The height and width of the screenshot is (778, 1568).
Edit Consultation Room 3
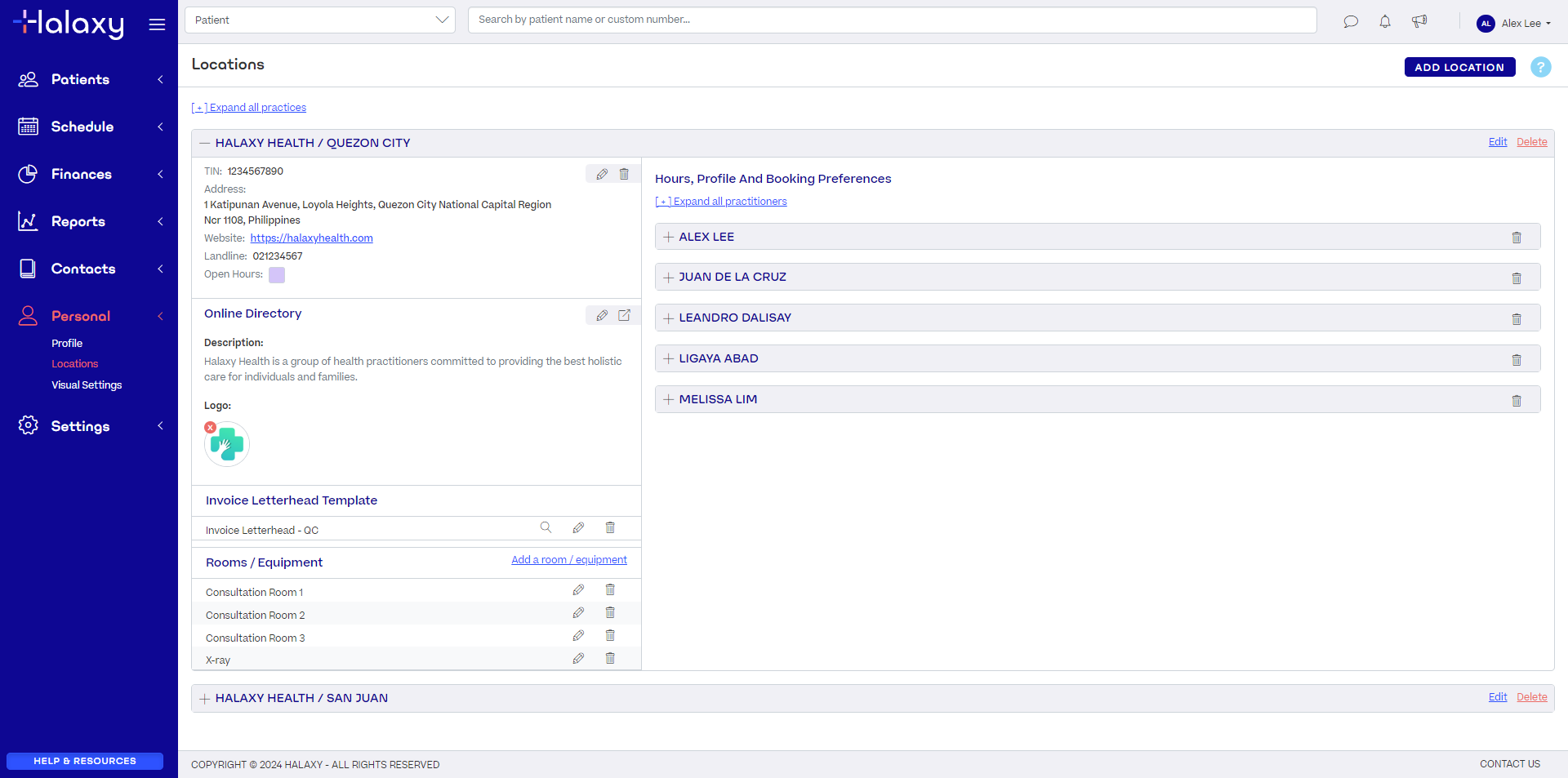(x=578, y=635)
